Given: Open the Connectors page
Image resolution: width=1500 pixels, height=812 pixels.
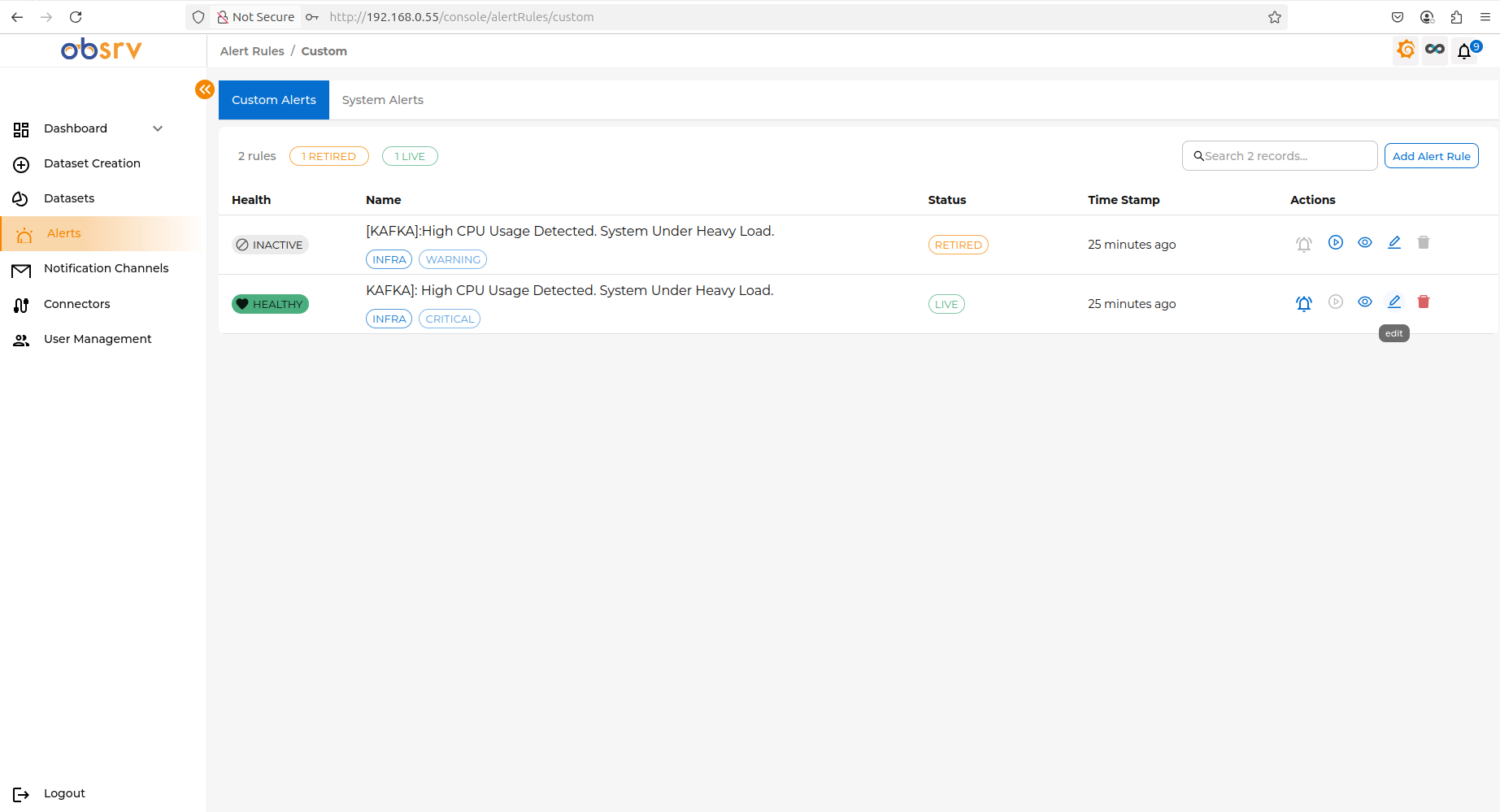Looking at the screenshot, I should coord(77,304).
